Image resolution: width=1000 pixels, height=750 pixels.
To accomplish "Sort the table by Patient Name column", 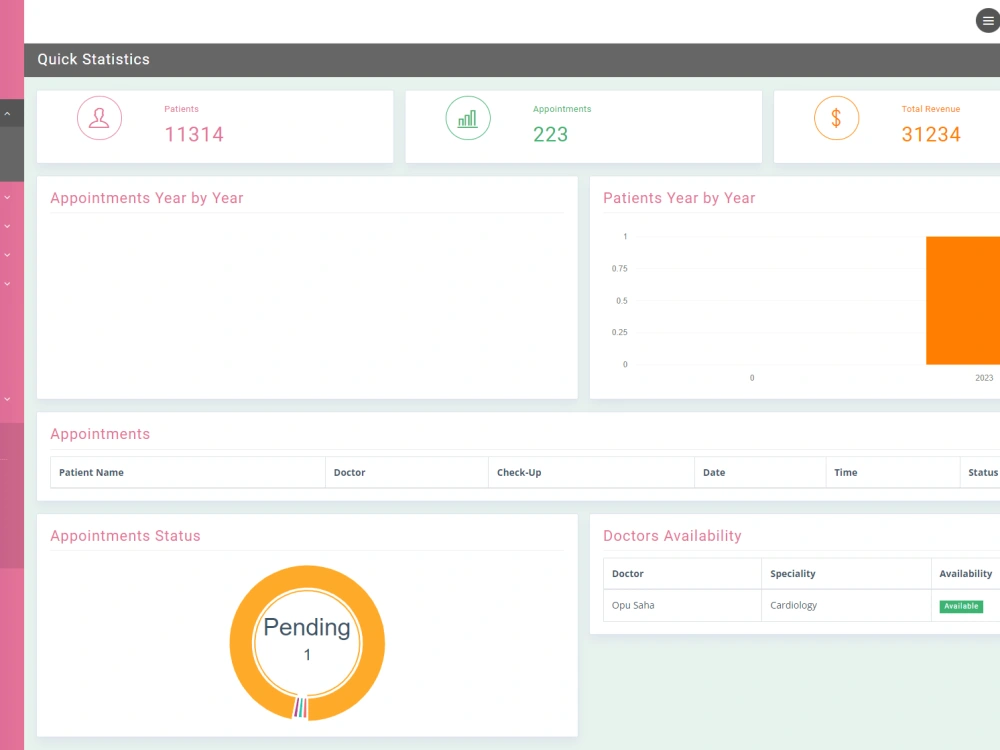I will pos(91,472).
